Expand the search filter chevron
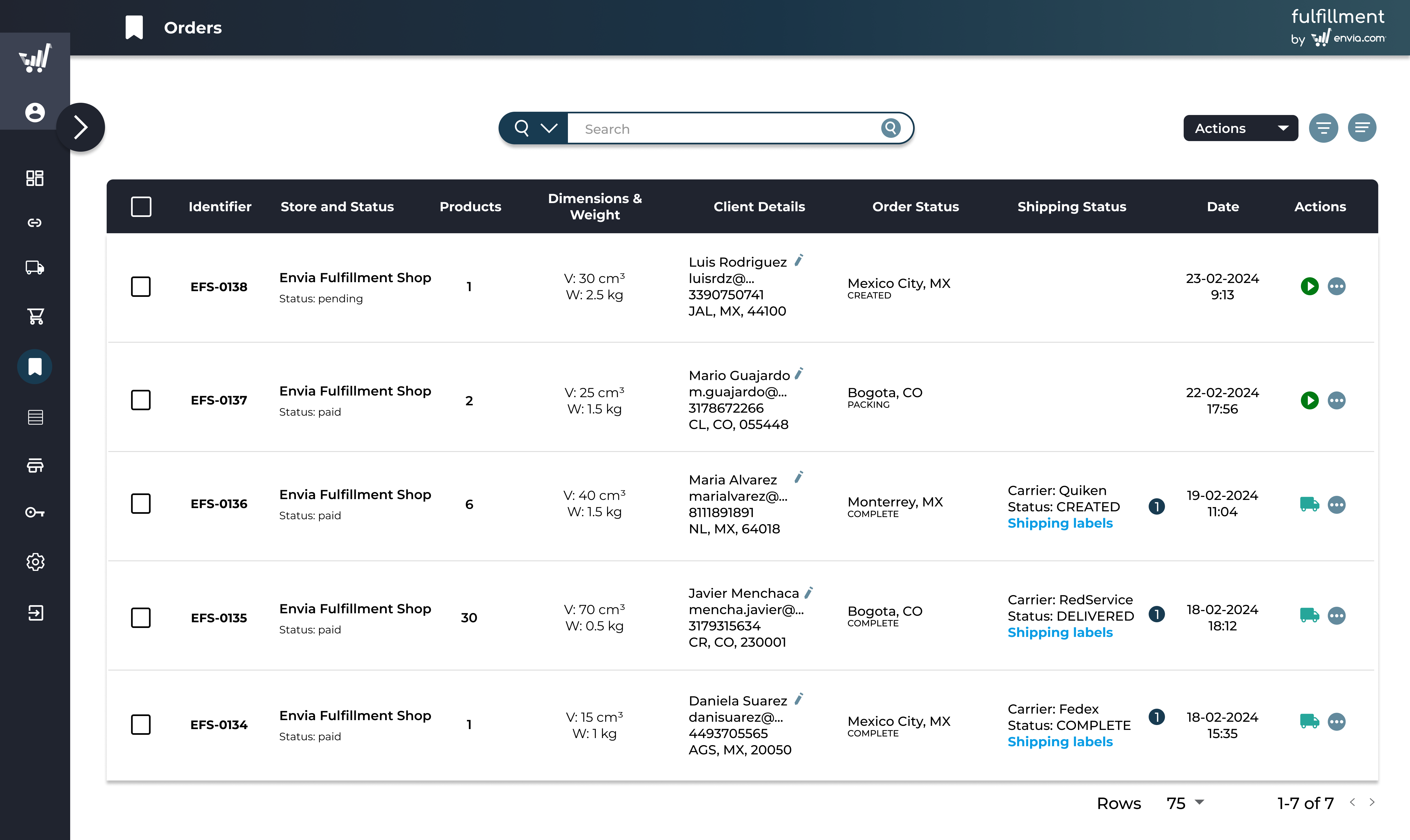1410x840 pixels. tap(548, 129)
